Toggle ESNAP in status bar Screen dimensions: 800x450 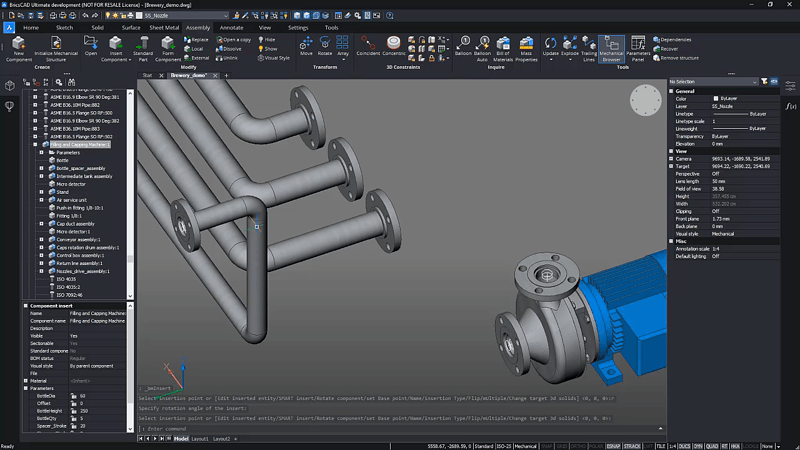613,446
